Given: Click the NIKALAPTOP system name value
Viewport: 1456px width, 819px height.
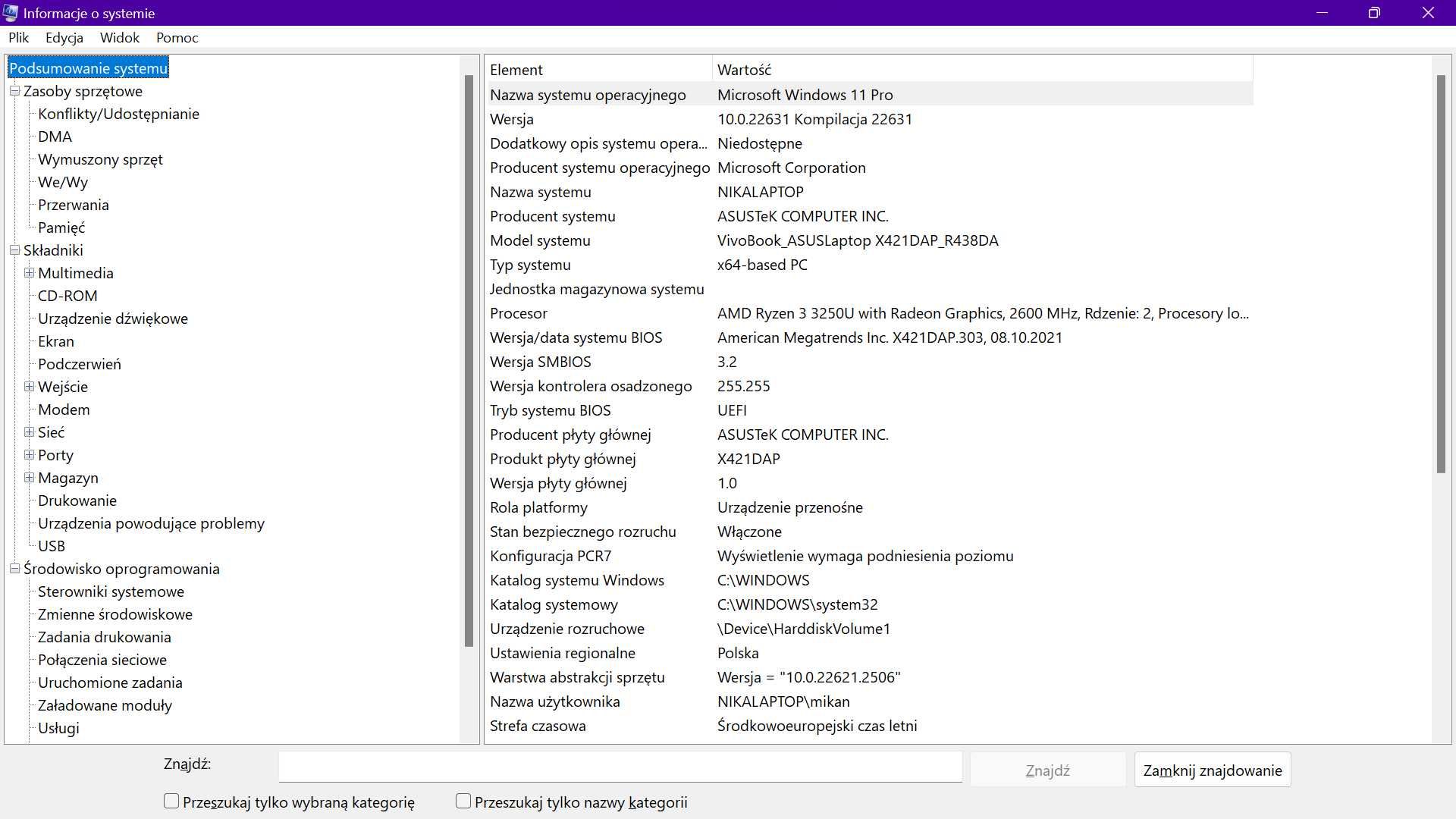Looking at the screenshot, I should click(761, 192).
